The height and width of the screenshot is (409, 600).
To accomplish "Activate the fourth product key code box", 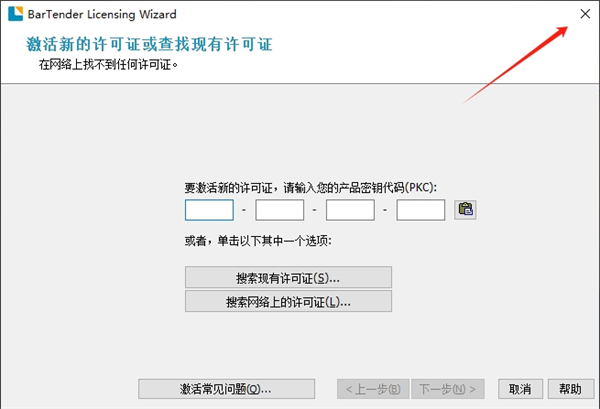I will 421,210.
